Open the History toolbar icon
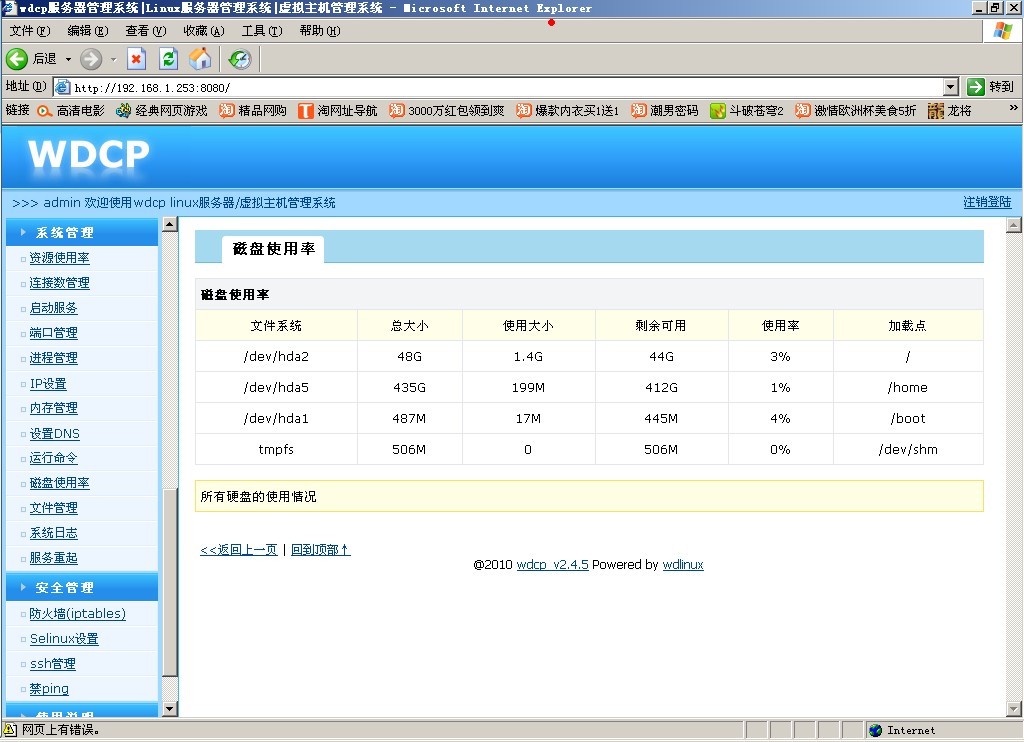The width and height of the screenshot is (1024, 742). pos(239,59)
